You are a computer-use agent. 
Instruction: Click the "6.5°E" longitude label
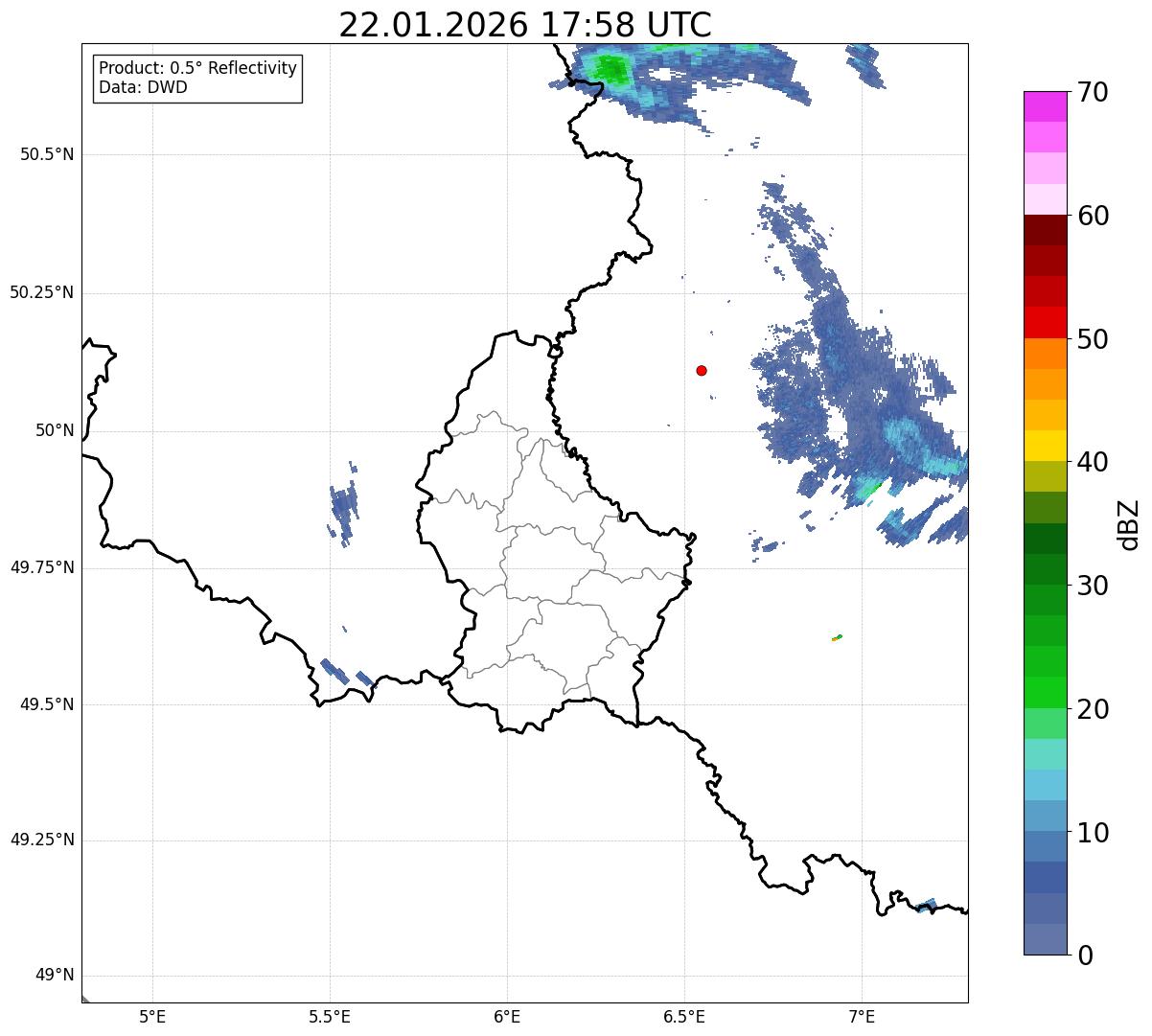[684, 1016]
